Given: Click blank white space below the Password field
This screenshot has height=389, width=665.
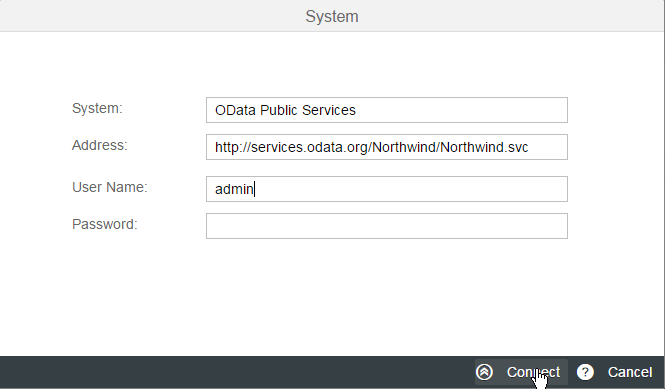Looking at the screenshot, I should [x=331, y=297].
